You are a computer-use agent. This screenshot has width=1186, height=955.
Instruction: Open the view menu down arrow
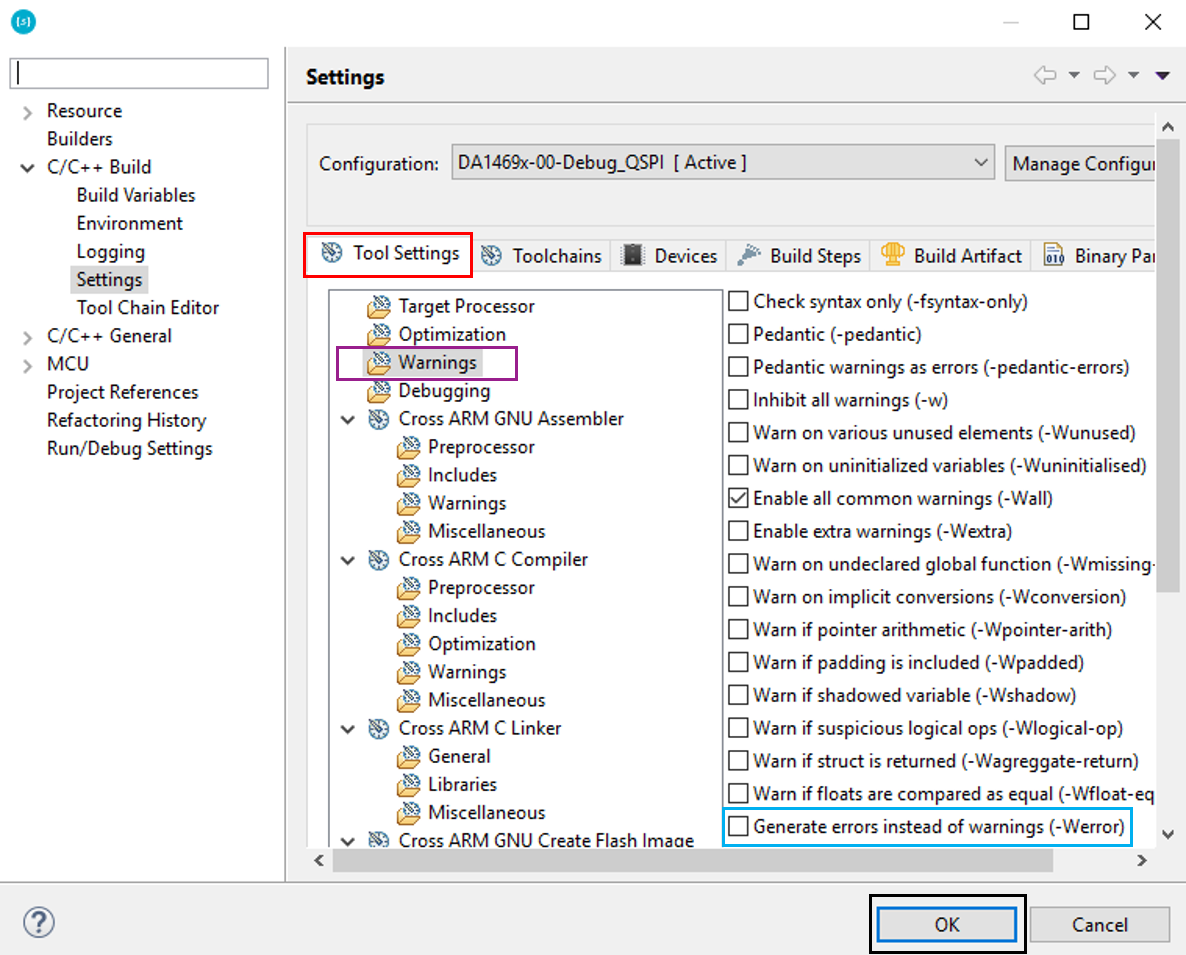point(1163,75)
